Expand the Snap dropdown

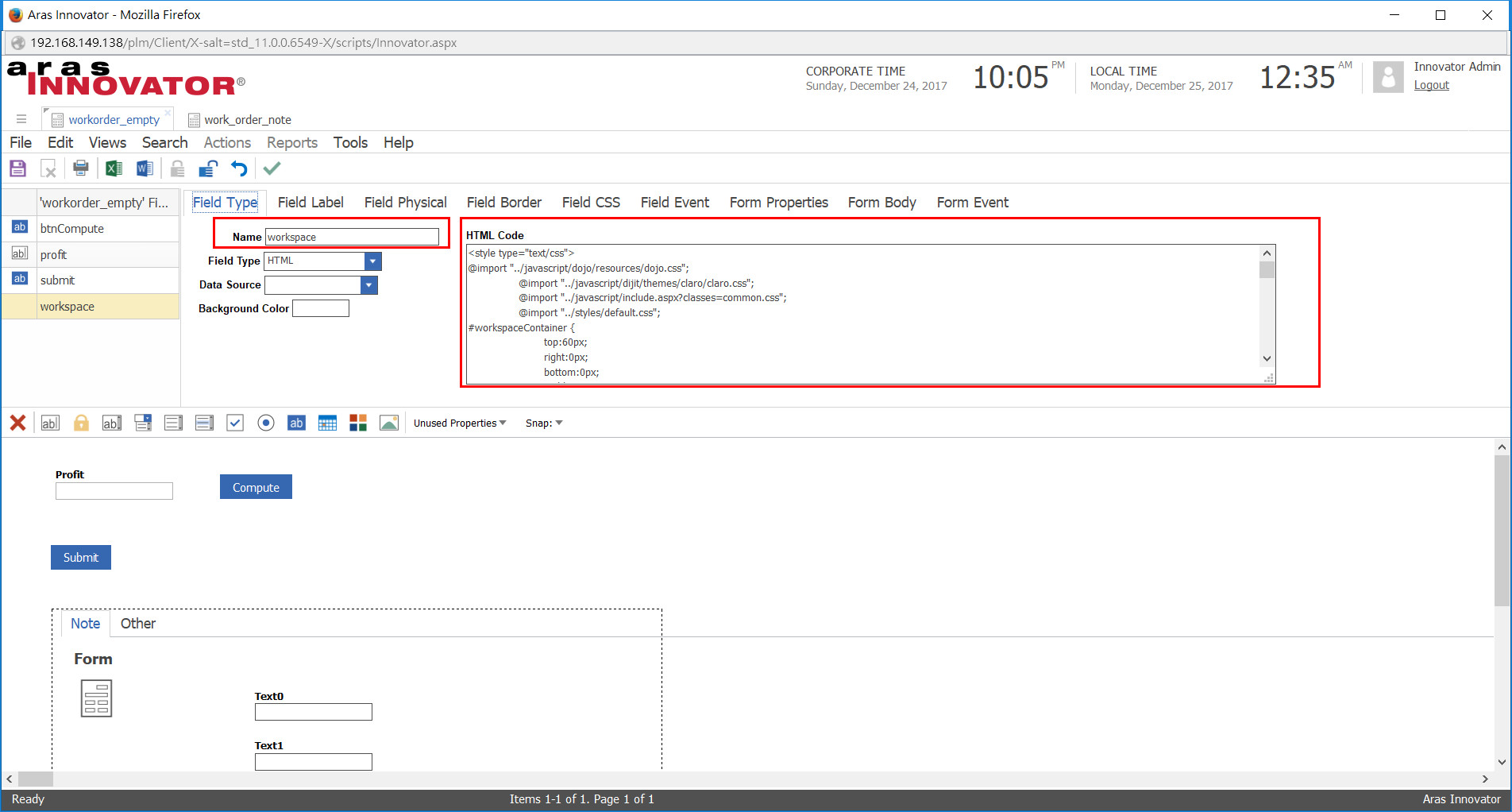(x=544, y=423)
